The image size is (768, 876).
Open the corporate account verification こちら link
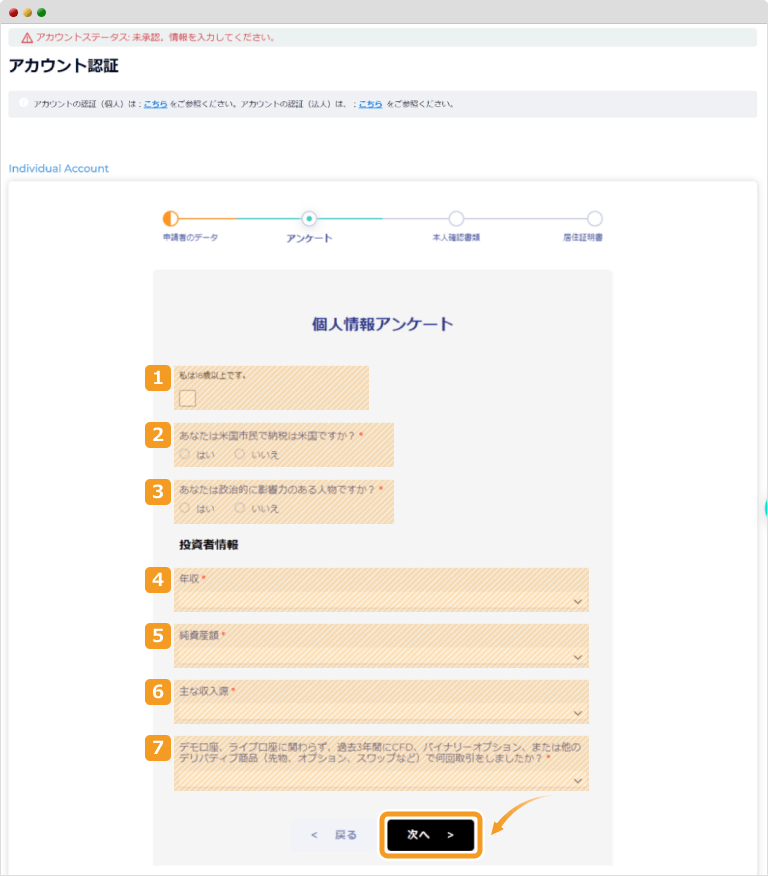pos(370,104)
